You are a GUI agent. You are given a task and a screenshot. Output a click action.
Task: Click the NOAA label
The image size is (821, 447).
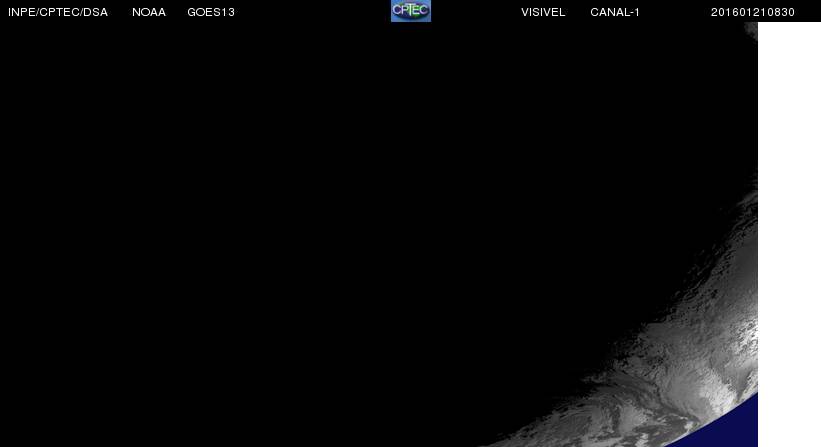coord(149,13)
